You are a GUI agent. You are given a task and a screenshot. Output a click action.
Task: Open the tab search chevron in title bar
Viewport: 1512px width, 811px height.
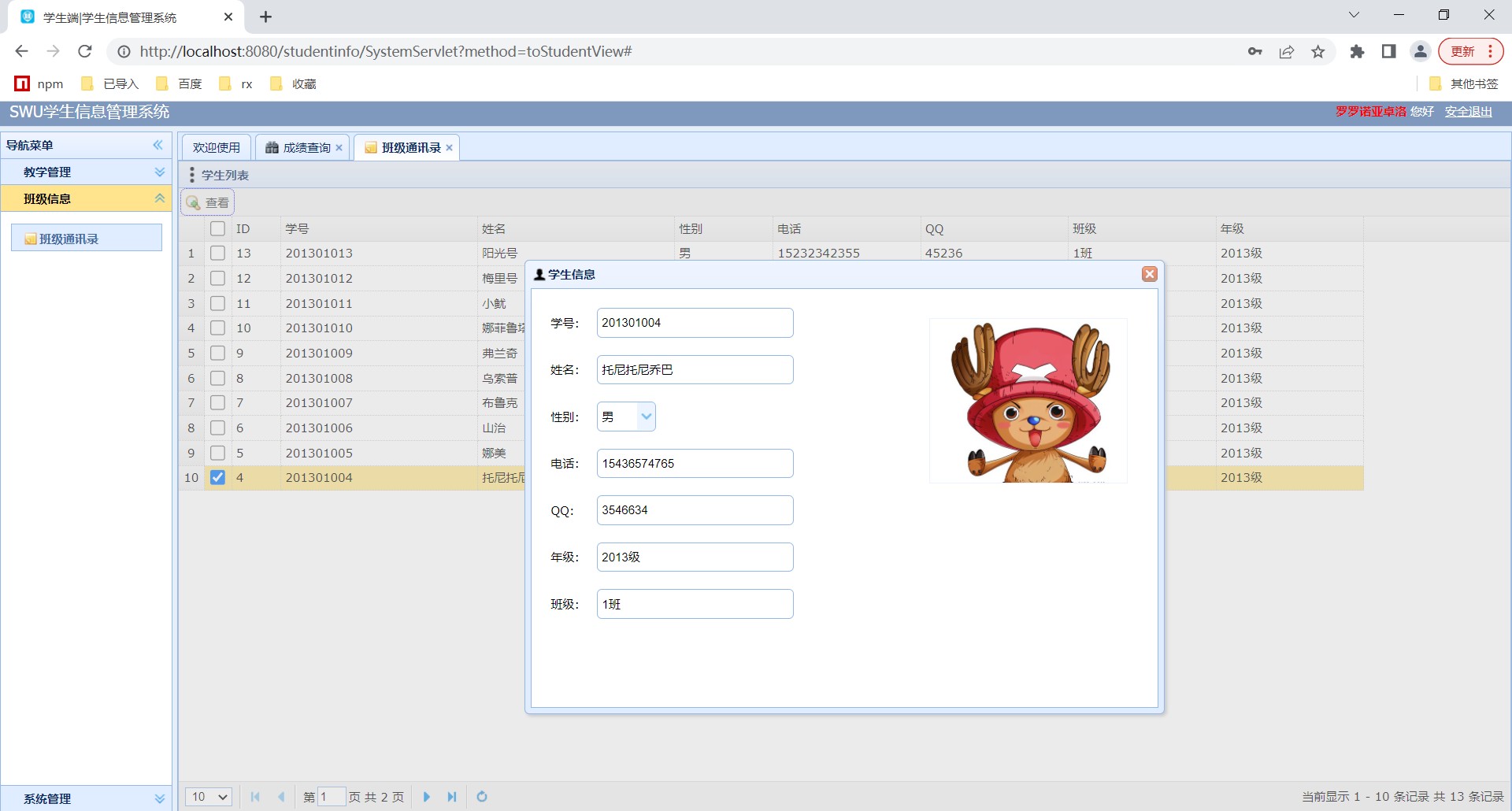tap(1354, 15)
